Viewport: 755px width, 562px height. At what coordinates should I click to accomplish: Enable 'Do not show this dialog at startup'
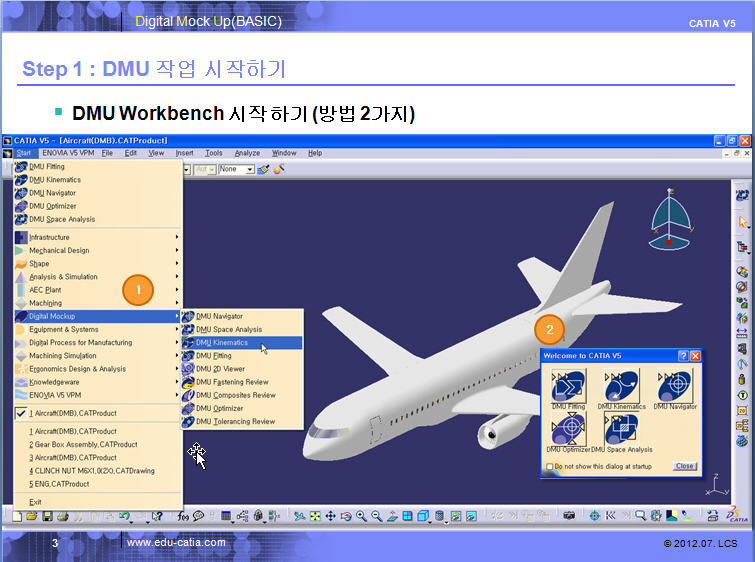click(x=550, y=466)
